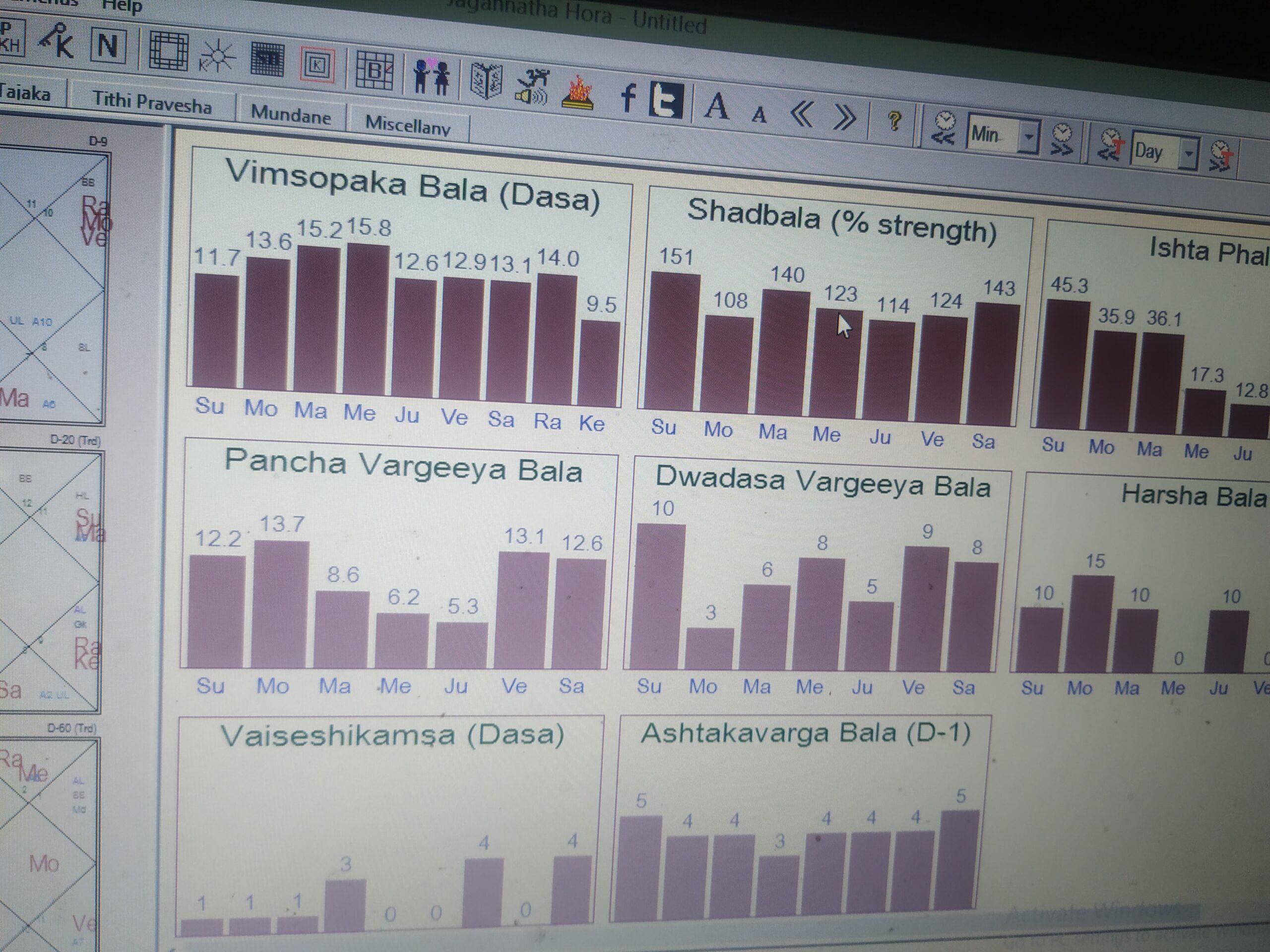Switch to the Mundane tab
1270x952 pixels.
[x=291, y=115]
